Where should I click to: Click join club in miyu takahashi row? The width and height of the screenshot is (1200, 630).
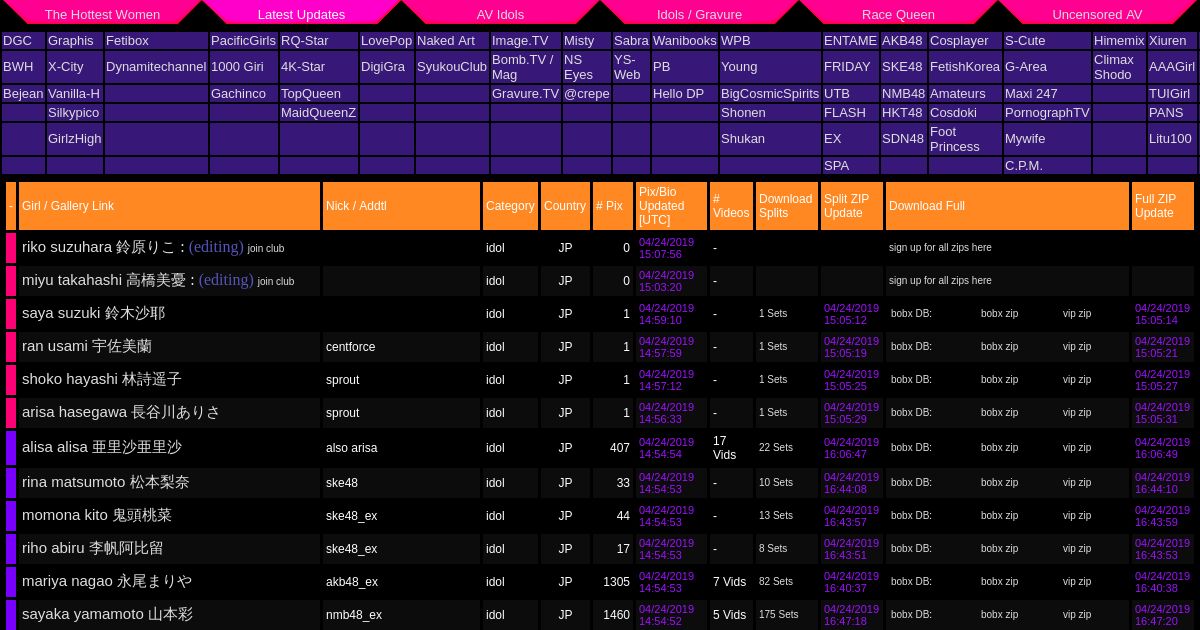275,281
